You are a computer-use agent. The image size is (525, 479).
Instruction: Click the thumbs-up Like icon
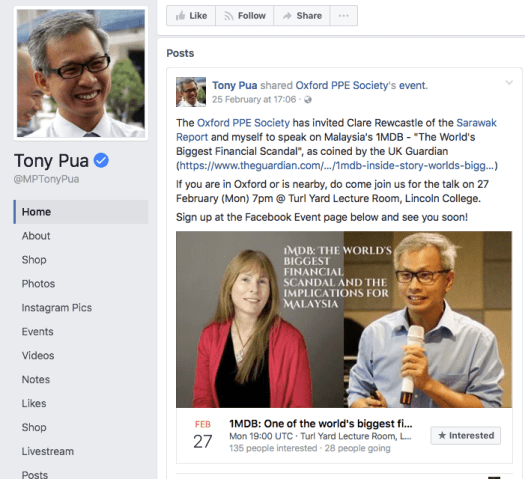pyautogui.click(x=180, y=15)
